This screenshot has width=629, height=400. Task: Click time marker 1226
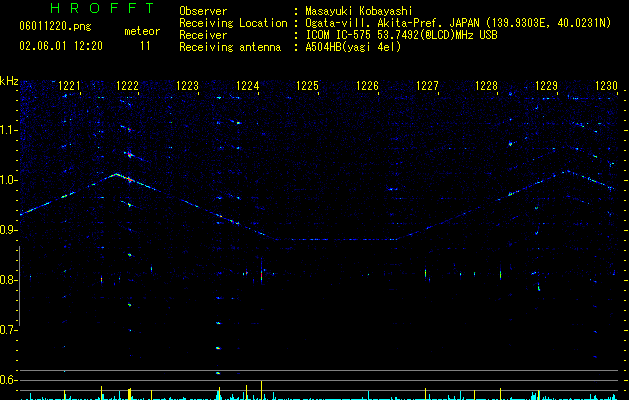pos(367,86)
